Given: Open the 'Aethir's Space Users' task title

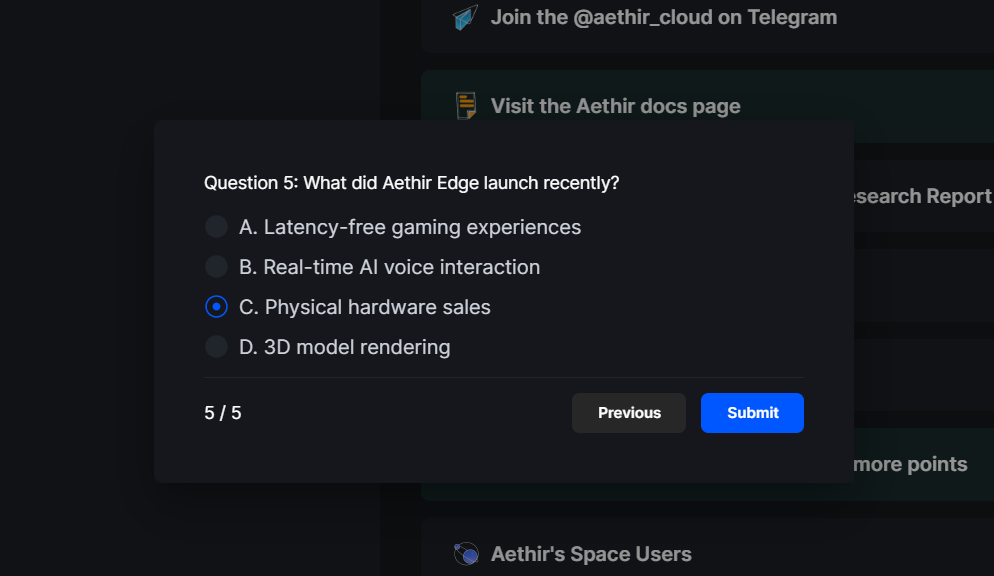Looking at the screenshot, I should [591, 554].
